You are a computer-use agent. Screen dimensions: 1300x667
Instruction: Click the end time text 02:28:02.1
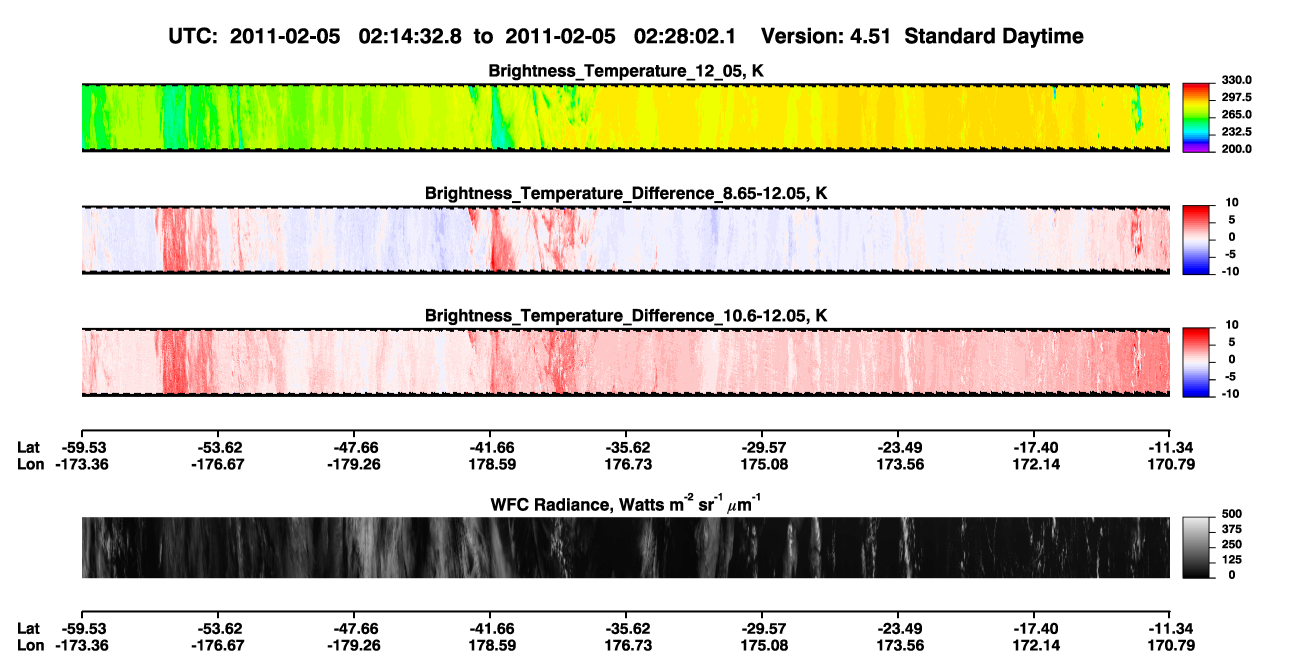click(685, 36)
